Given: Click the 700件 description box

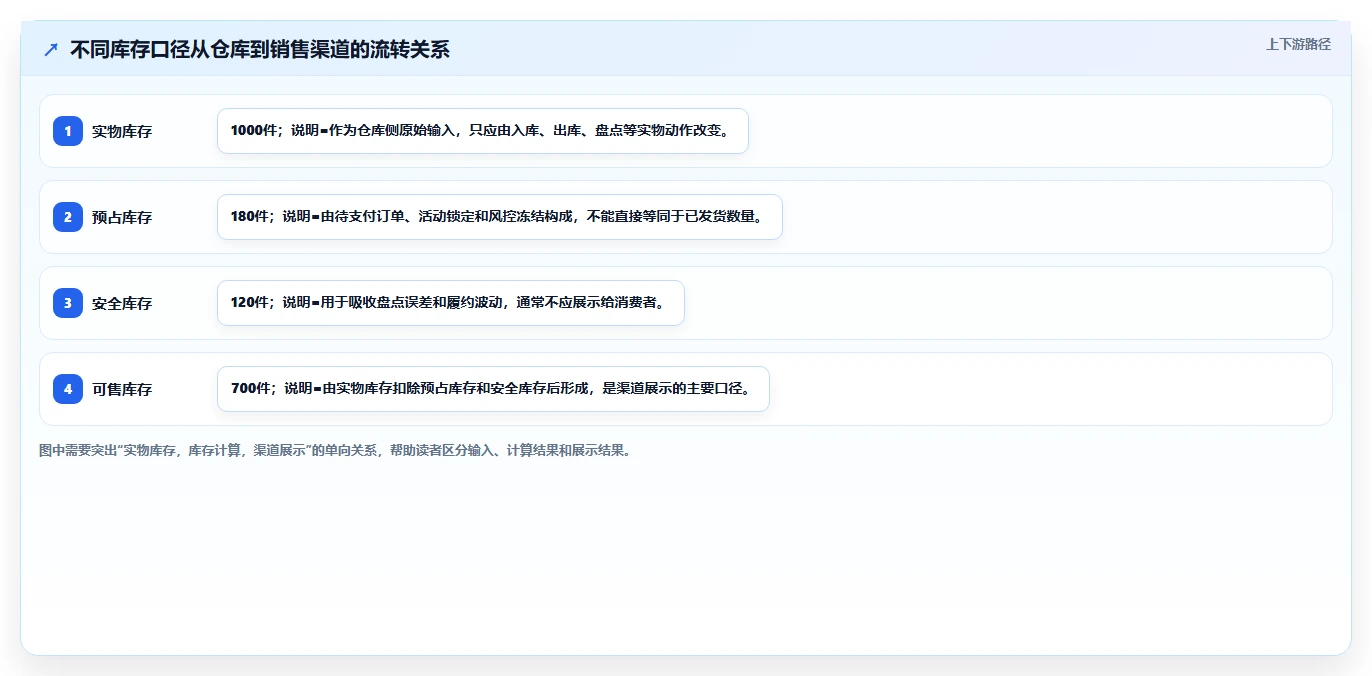Looking at the screenshot, I should (x=493, y=389).
